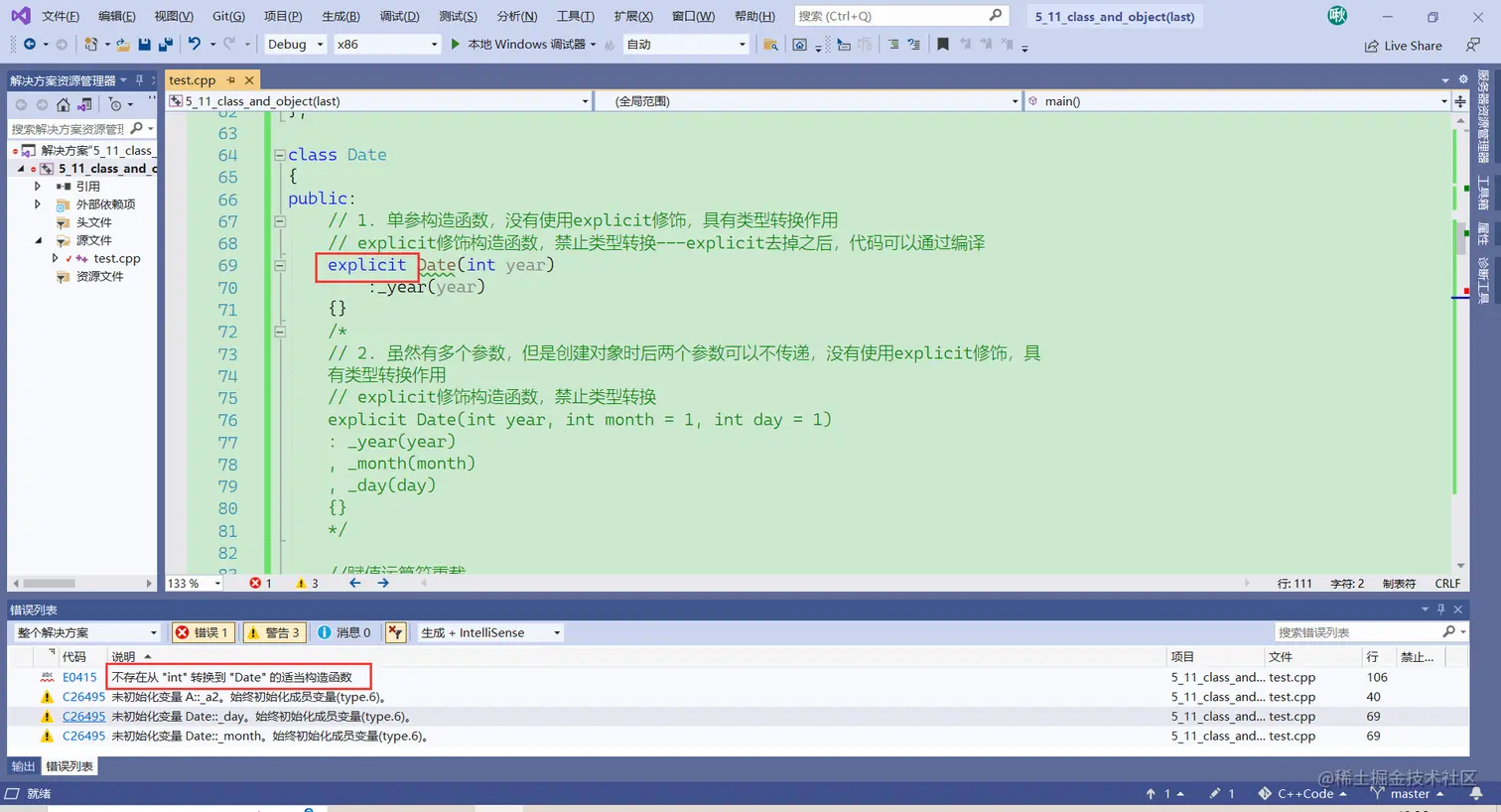This screenshot has height=812, width=1501.
Task: Click the Home icon in Solution Explorer
Action: click(x=64, y=104)
